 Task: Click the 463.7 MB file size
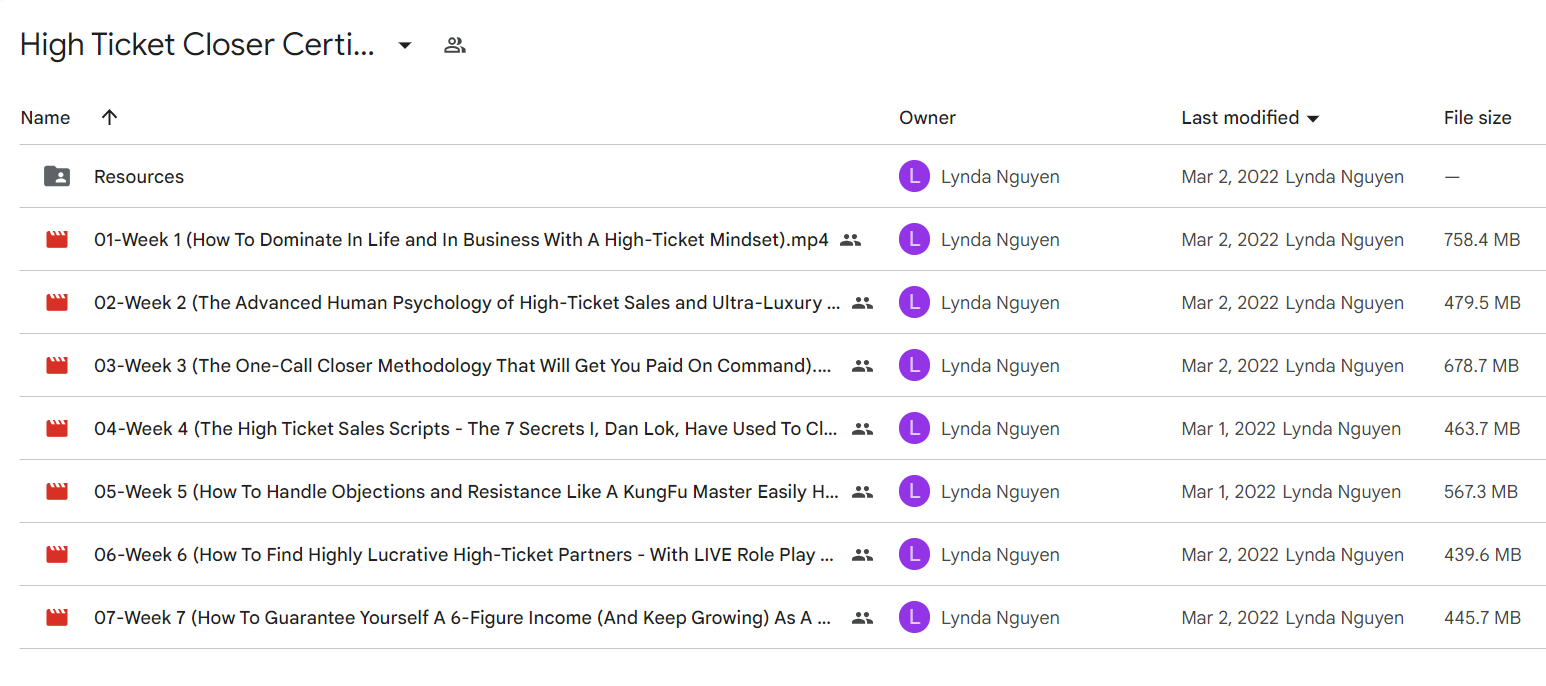[x=1482, y=429]
